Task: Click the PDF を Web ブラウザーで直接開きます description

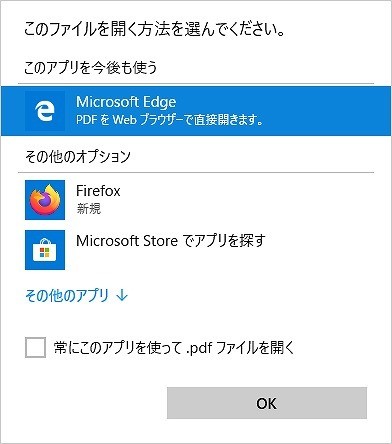Action: point(169,120)
